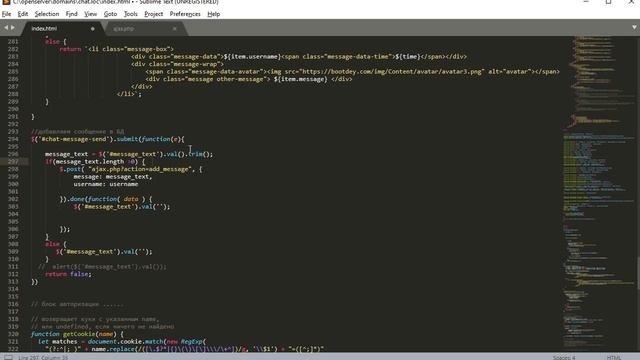Open the File menu
This screenshot has height=360, width=640.
[x=7, y=14]
